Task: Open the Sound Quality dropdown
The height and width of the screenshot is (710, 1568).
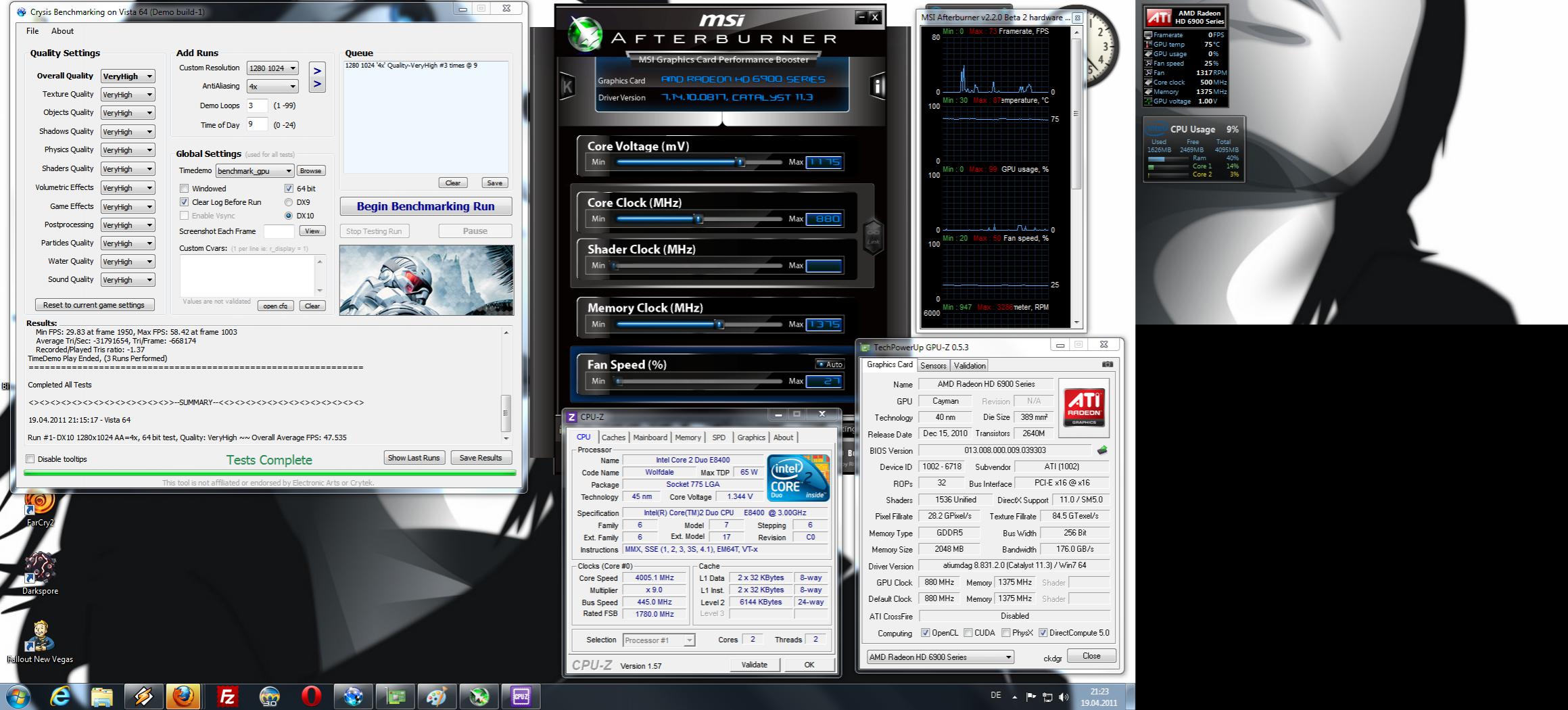Action: [x=128, y=280]
